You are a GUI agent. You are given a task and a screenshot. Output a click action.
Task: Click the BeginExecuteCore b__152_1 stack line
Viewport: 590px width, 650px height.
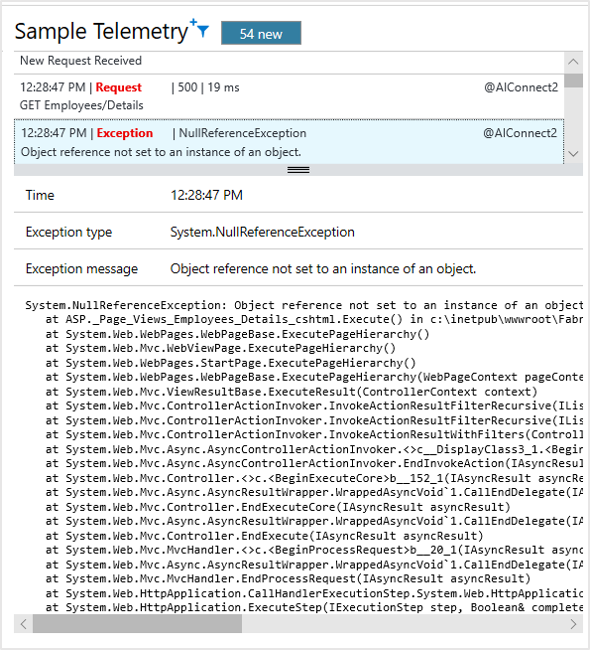click(x=314, y=478)
